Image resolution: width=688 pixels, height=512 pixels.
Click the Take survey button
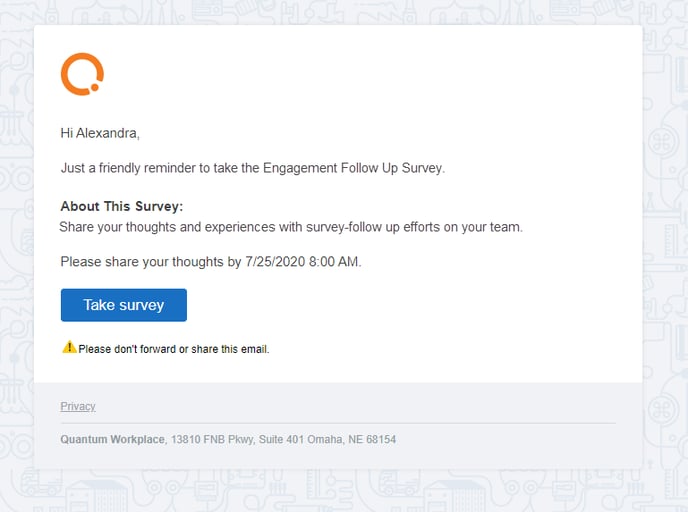click(x=124, y=305)
